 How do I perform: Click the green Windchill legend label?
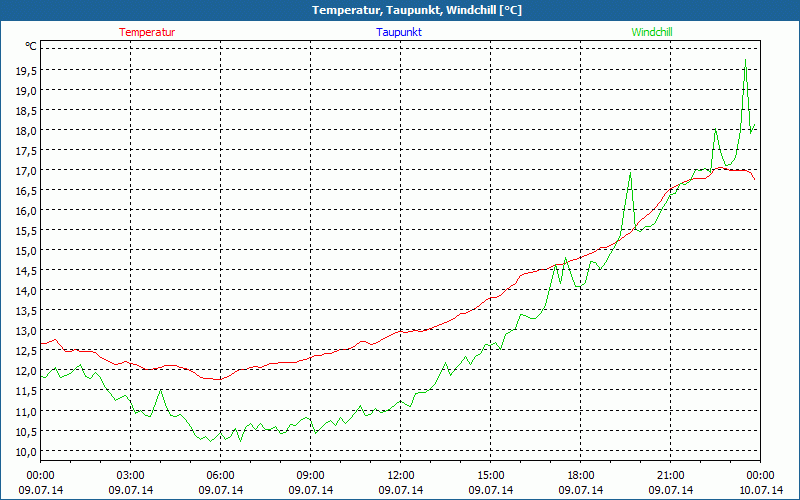(x=652, y=32)
